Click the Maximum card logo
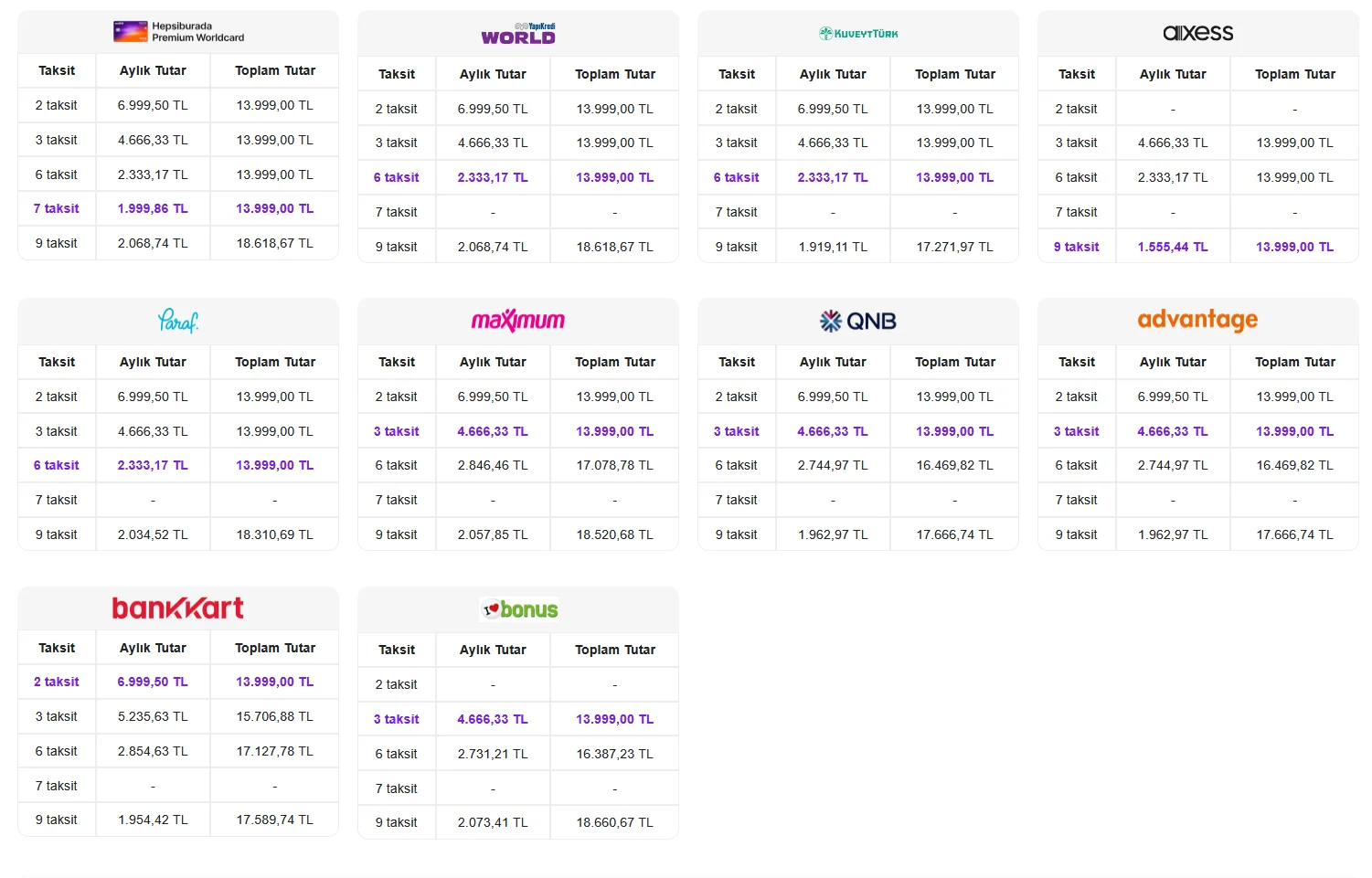This screenshot has width=1372, height=878. (518, 321)
